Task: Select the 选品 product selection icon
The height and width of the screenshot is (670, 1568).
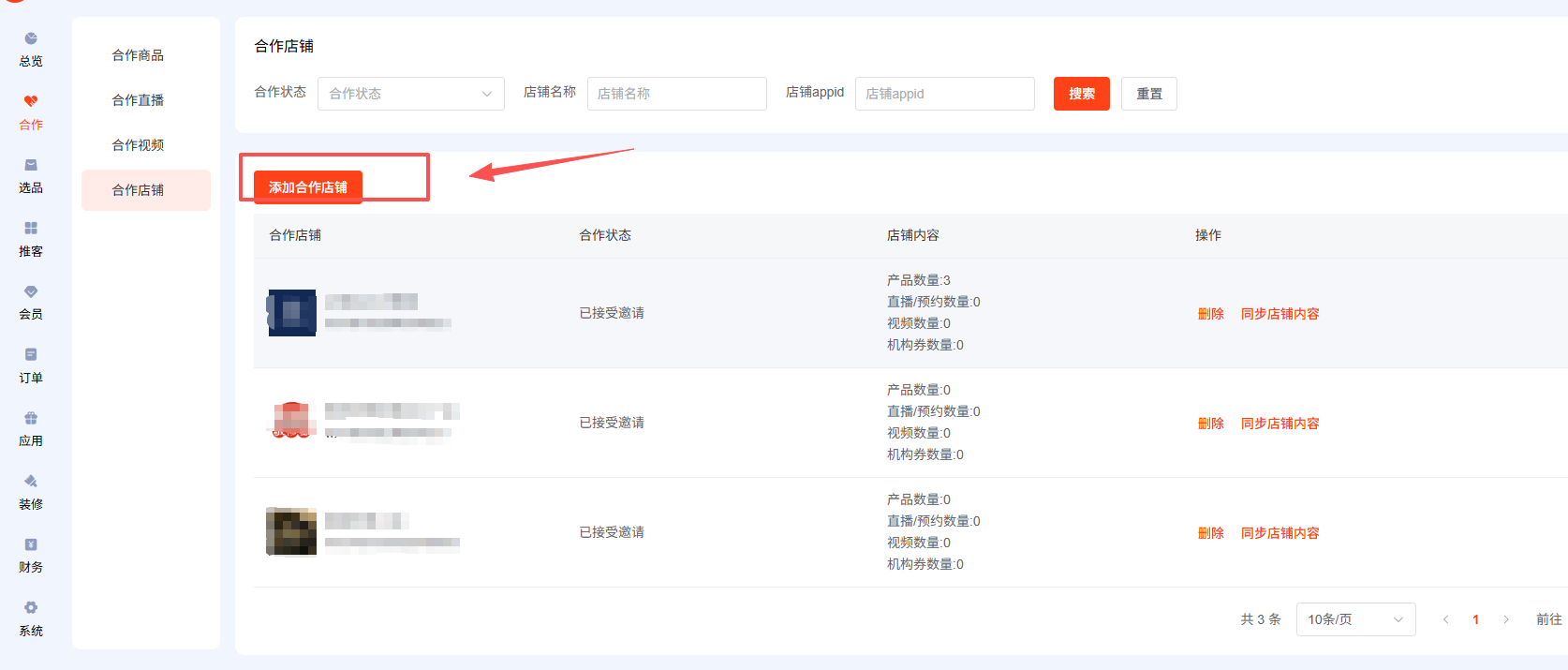Action: pos(31,166)
